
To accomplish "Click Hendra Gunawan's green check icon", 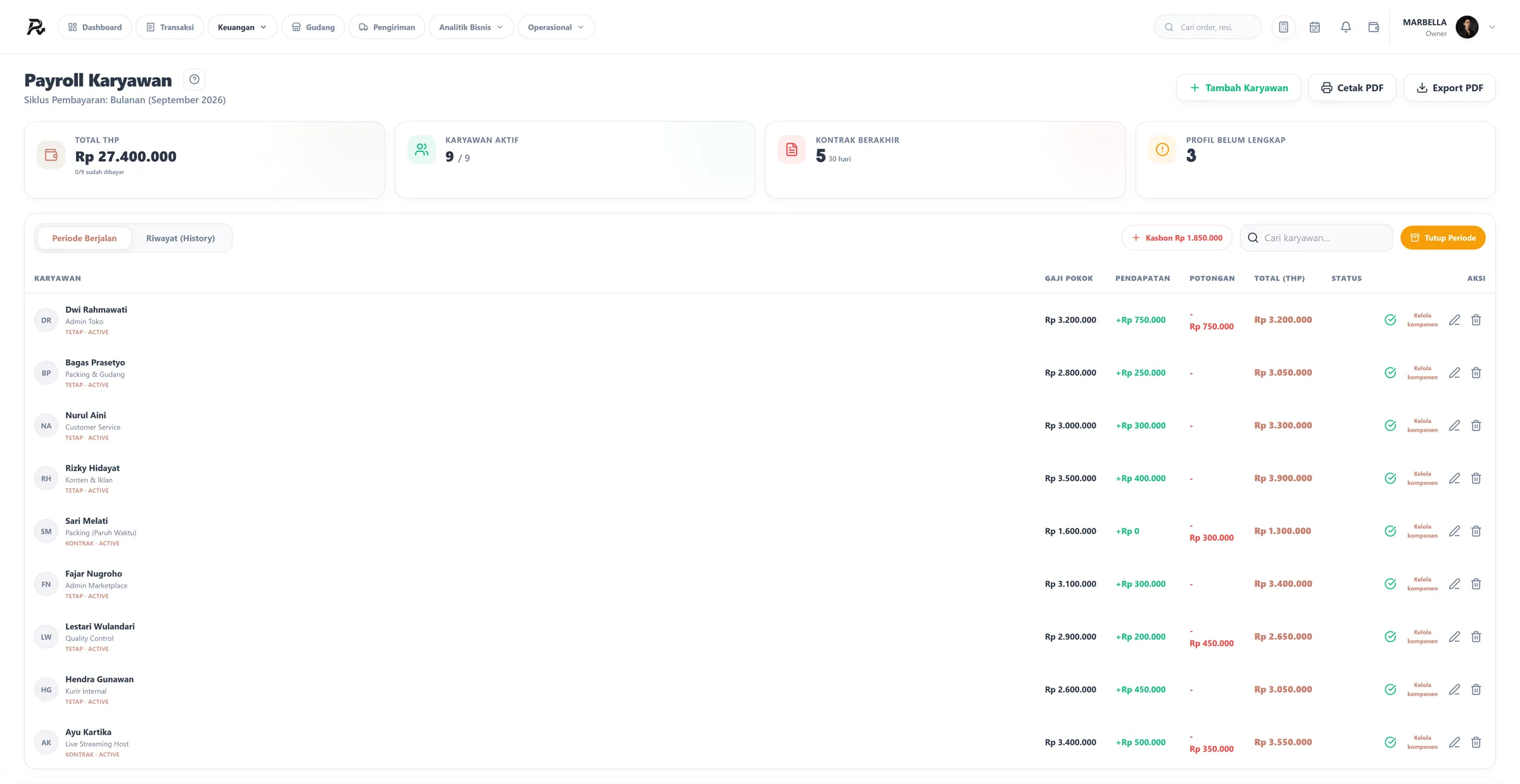I will [x=1390, y=690].
